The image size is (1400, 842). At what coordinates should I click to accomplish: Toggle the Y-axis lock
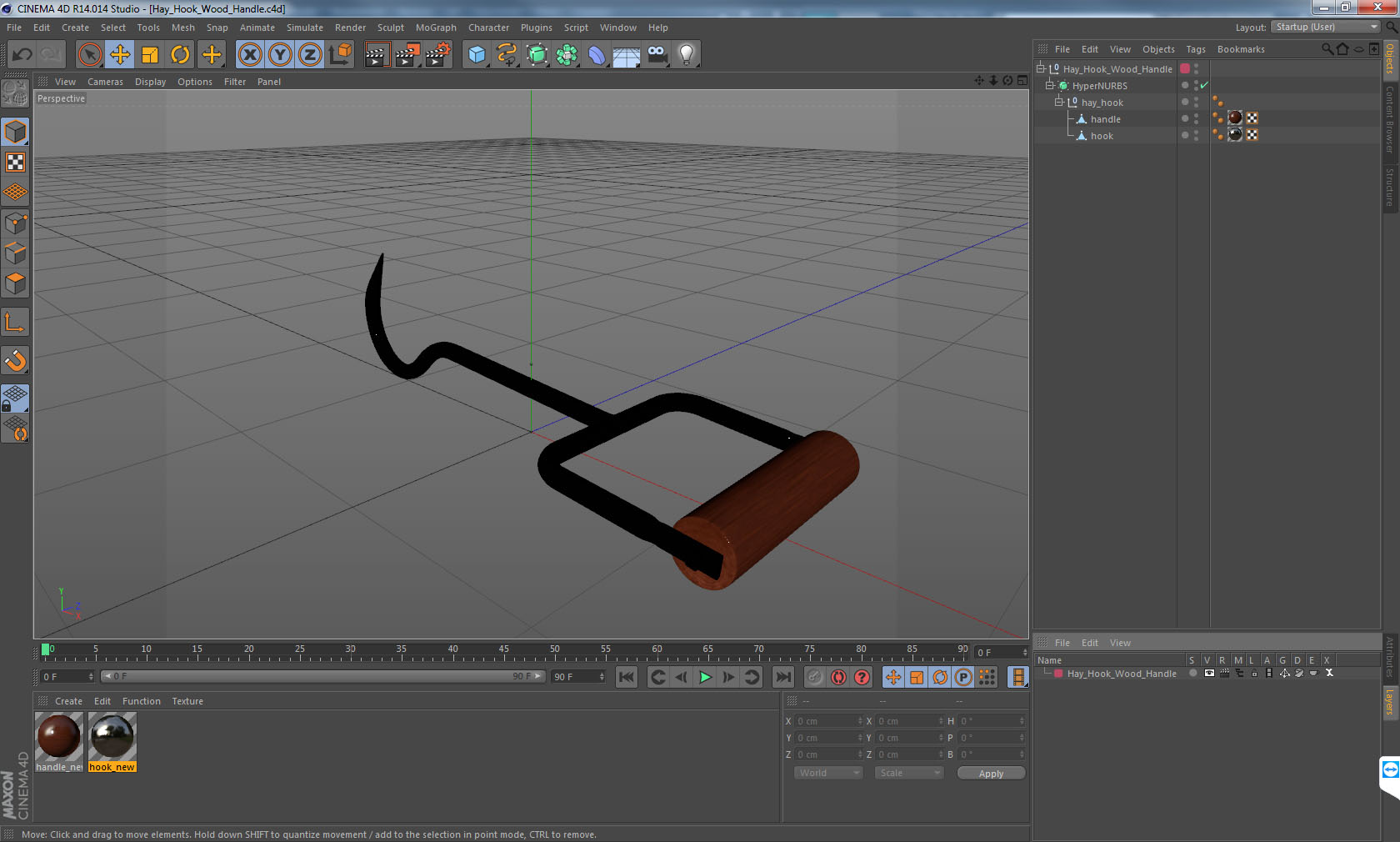click(x=280, y=55)
